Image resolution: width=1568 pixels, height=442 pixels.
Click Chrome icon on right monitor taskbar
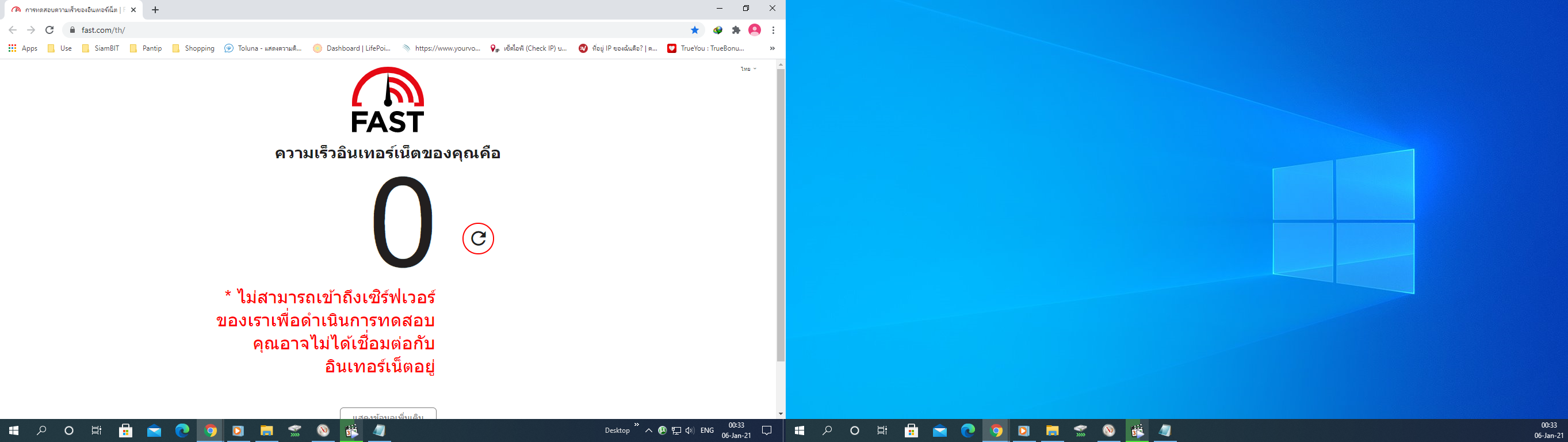point(996,430)
